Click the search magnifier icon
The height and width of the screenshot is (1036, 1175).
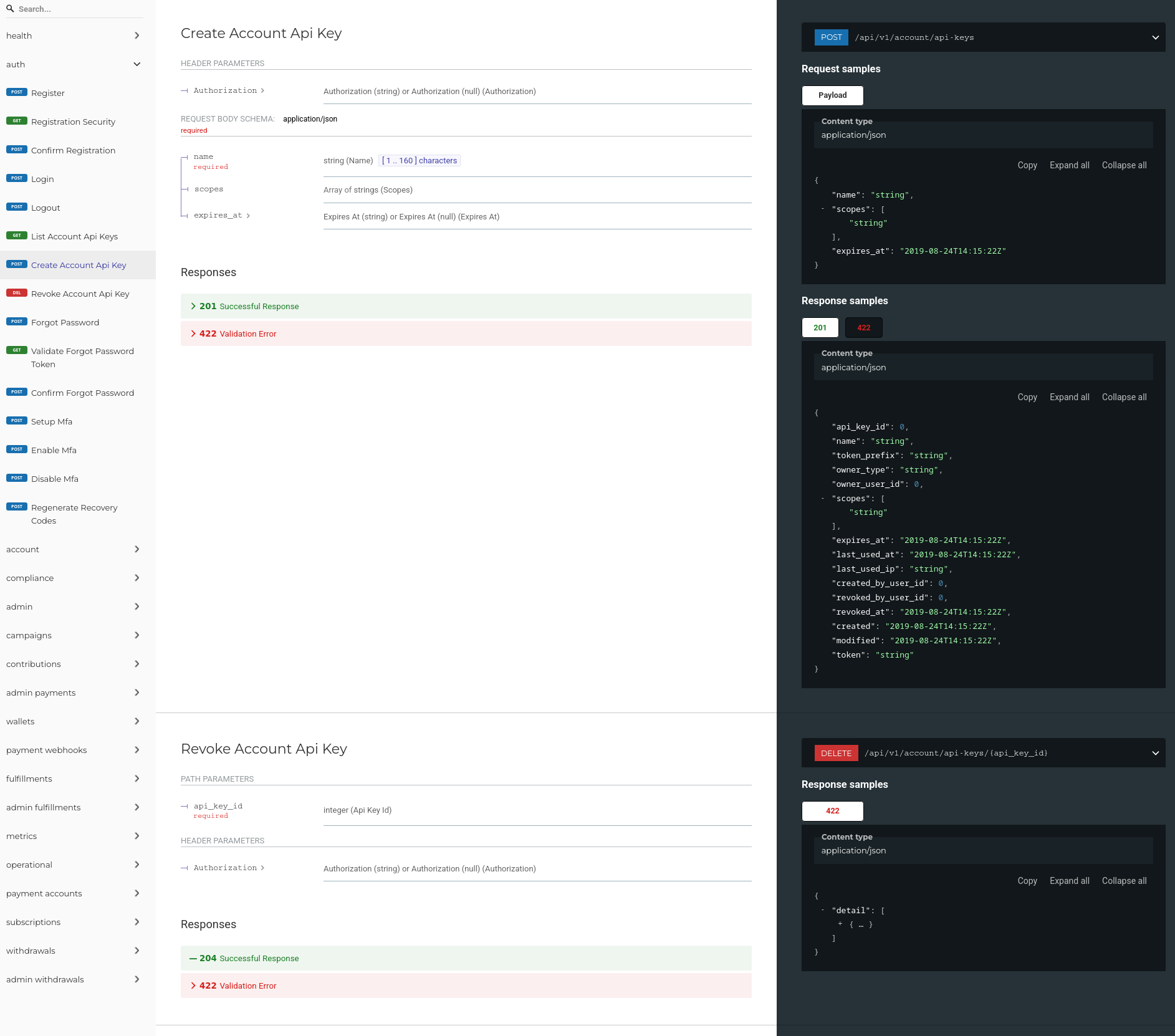pyautogui.click(x=10, y=9)
